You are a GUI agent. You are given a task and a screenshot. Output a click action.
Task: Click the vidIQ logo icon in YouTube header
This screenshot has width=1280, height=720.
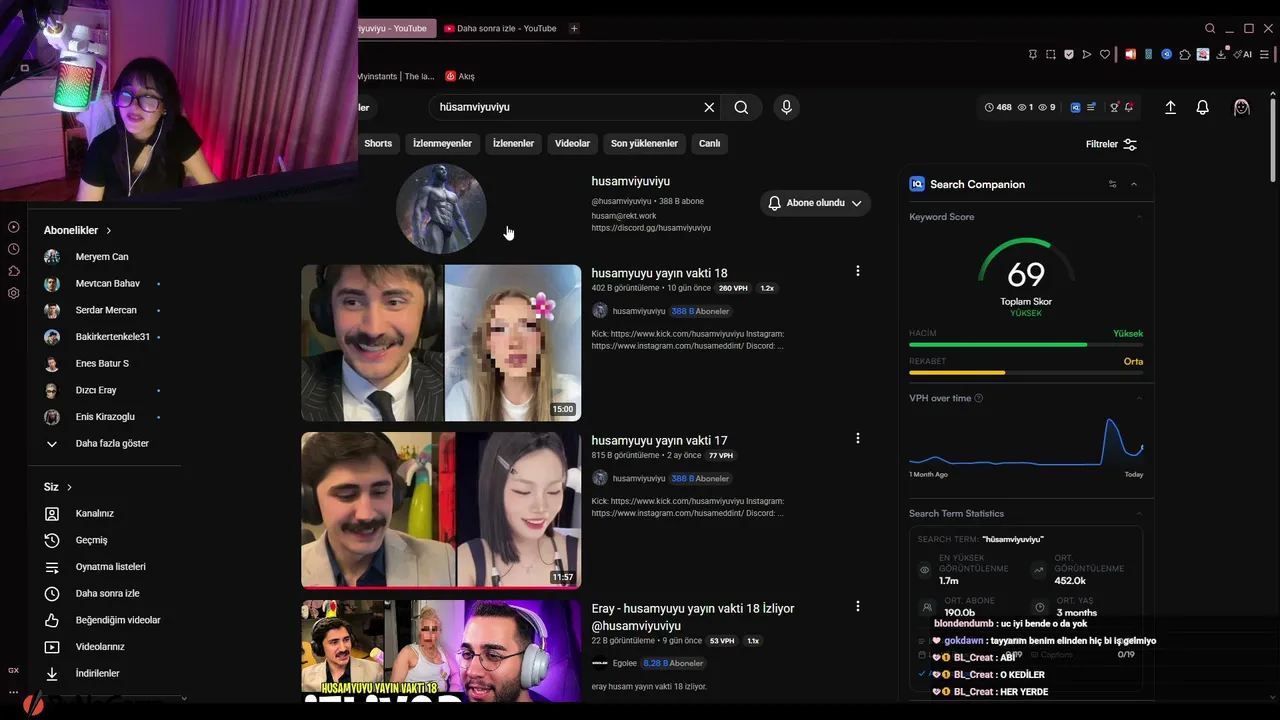click(1075, 107)
